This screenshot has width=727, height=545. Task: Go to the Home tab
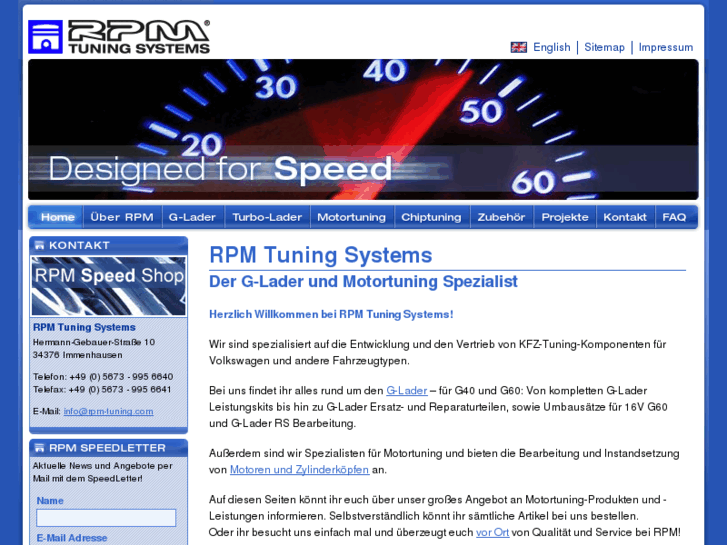coord(57,217)
